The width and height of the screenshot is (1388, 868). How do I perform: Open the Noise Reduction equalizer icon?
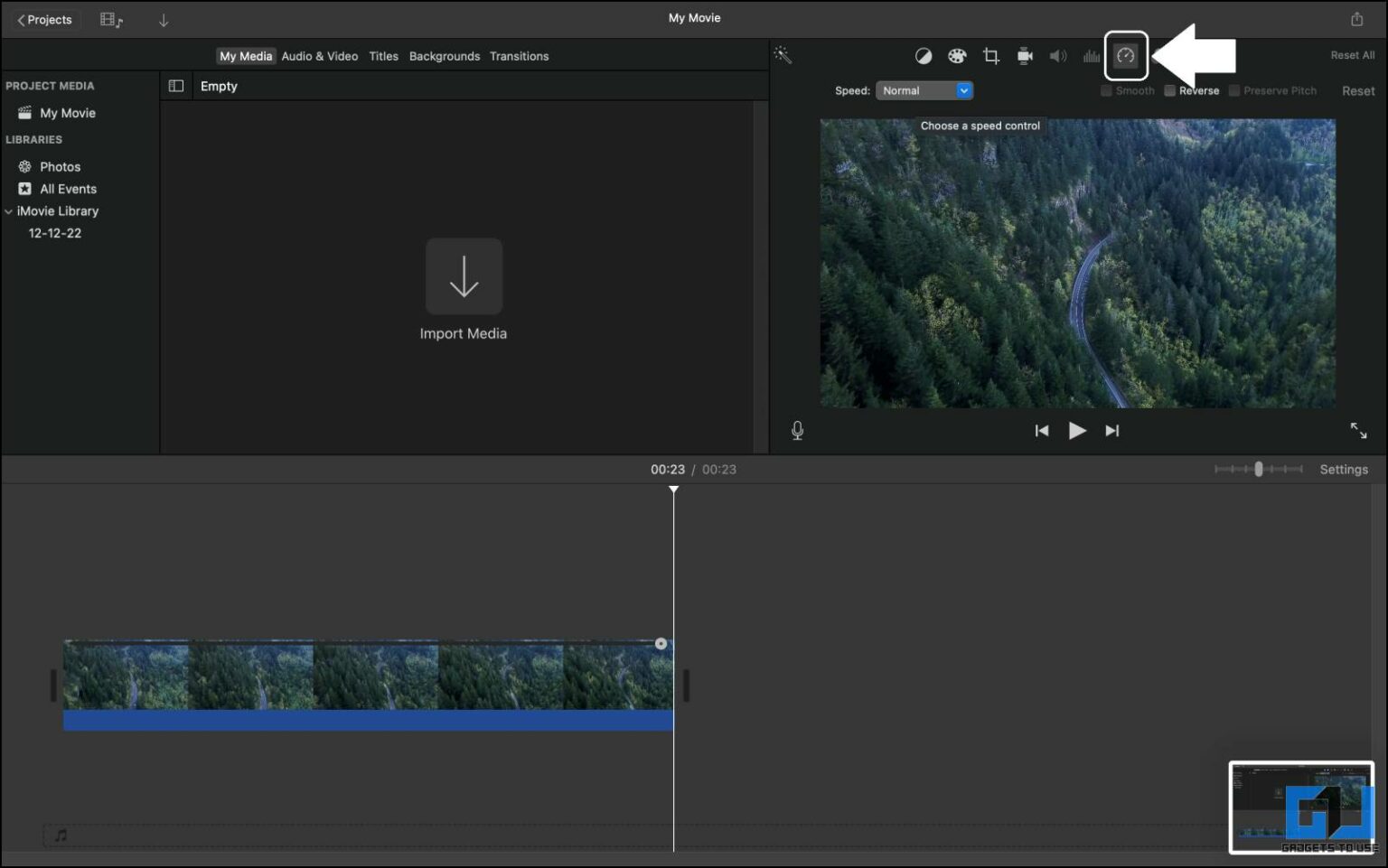(1091, 55)
